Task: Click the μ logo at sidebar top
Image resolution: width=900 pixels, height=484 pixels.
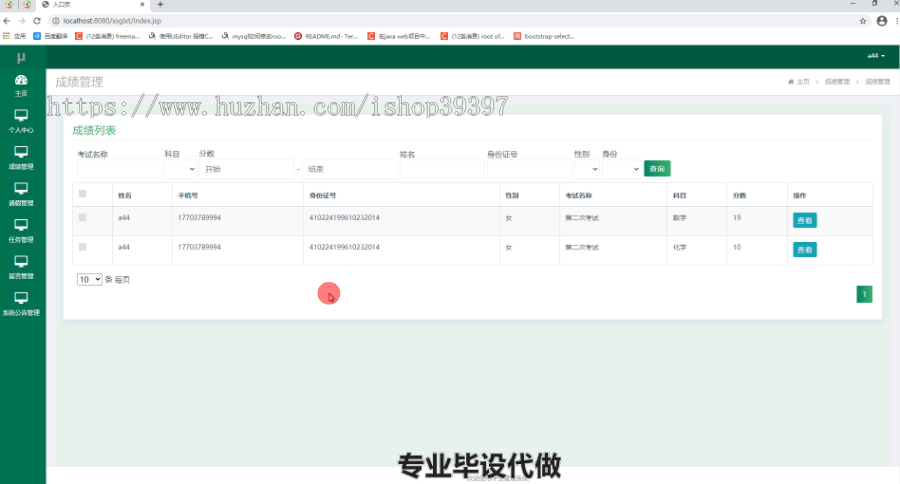Action: [21, 57]
